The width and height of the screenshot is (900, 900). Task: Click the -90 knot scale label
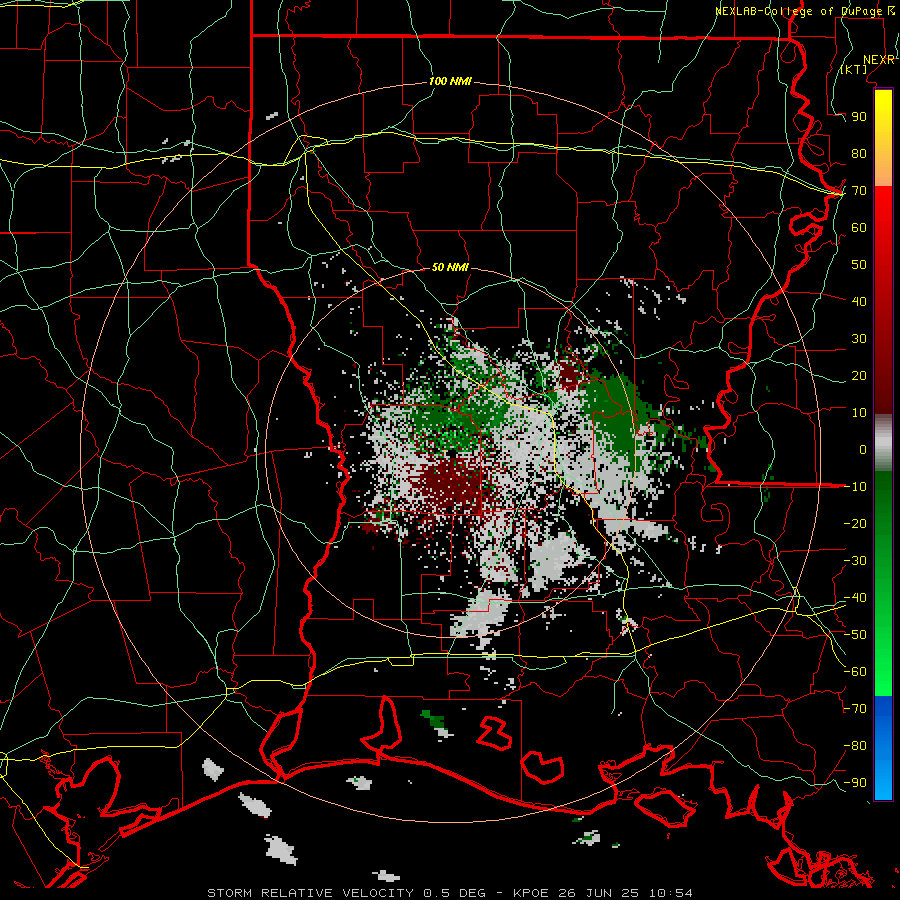coord(855,783)
